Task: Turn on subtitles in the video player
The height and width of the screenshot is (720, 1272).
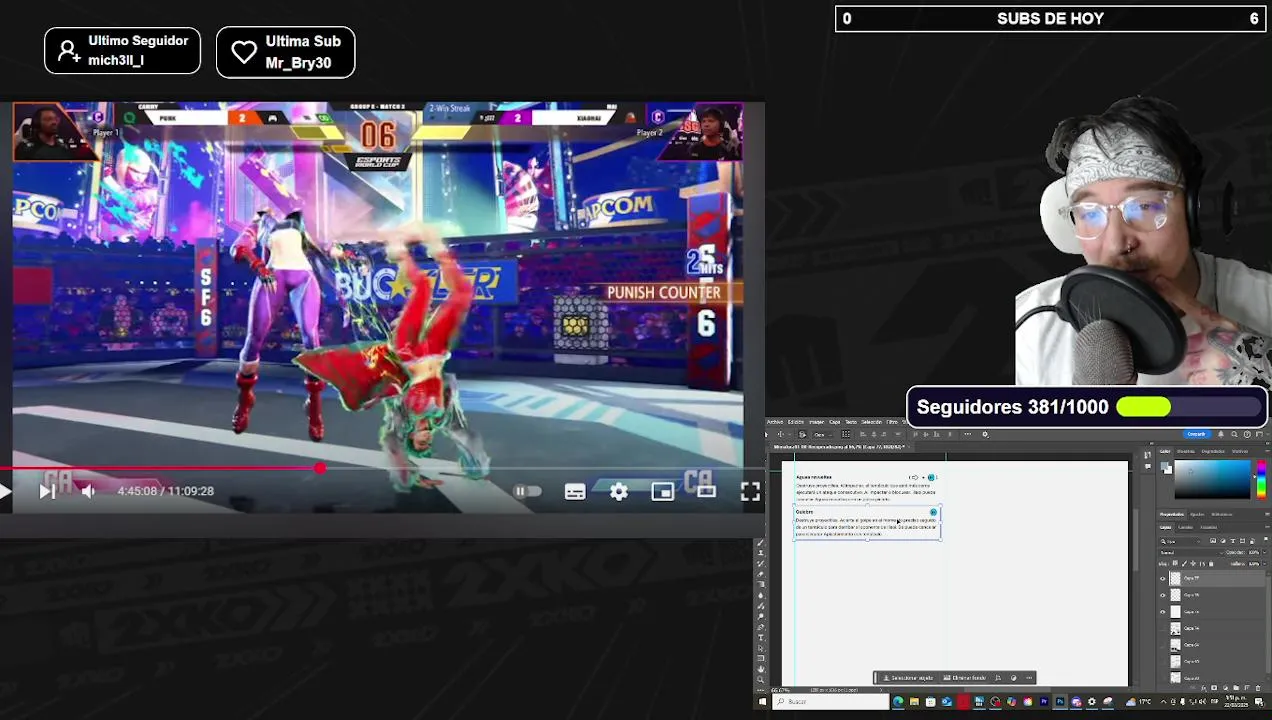Action: tap(575, 491)
